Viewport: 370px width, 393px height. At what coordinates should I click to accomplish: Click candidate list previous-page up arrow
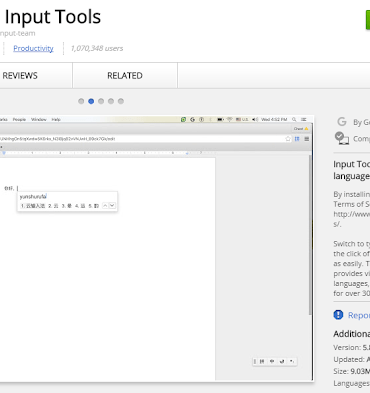point(105,206)
